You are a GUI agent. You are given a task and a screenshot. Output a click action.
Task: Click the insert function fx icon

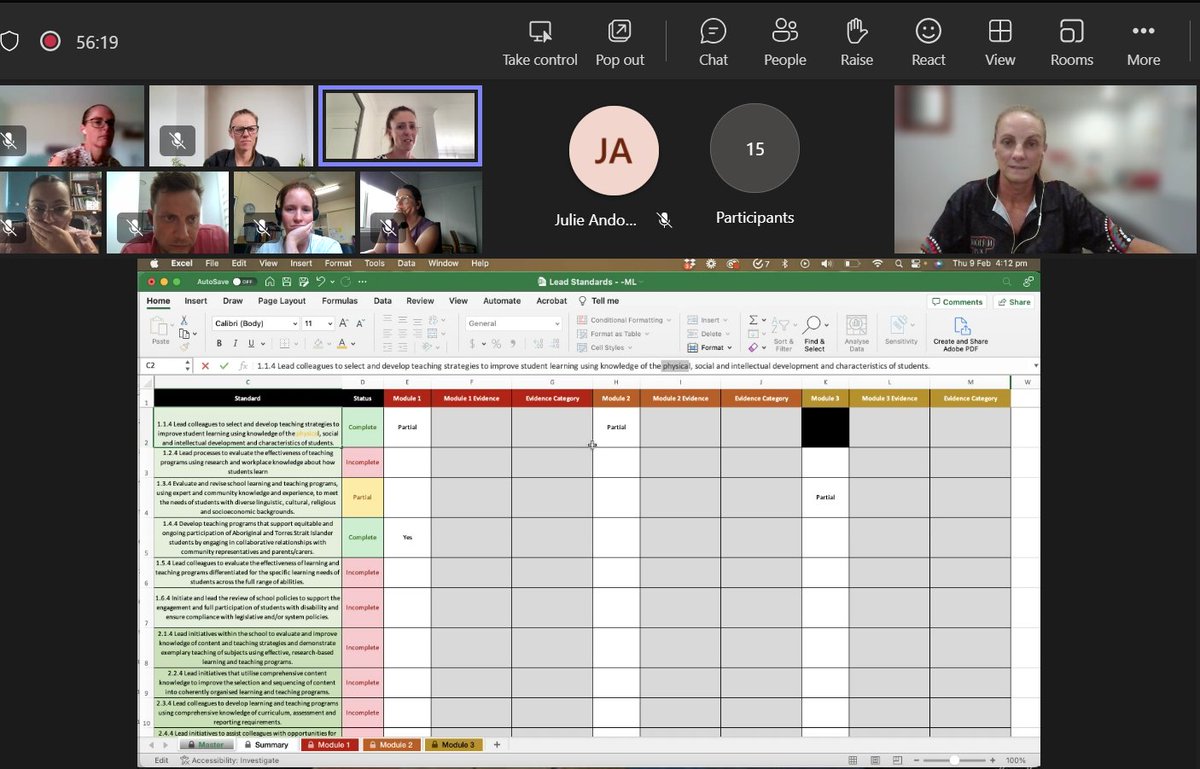(x=243, y=366)
